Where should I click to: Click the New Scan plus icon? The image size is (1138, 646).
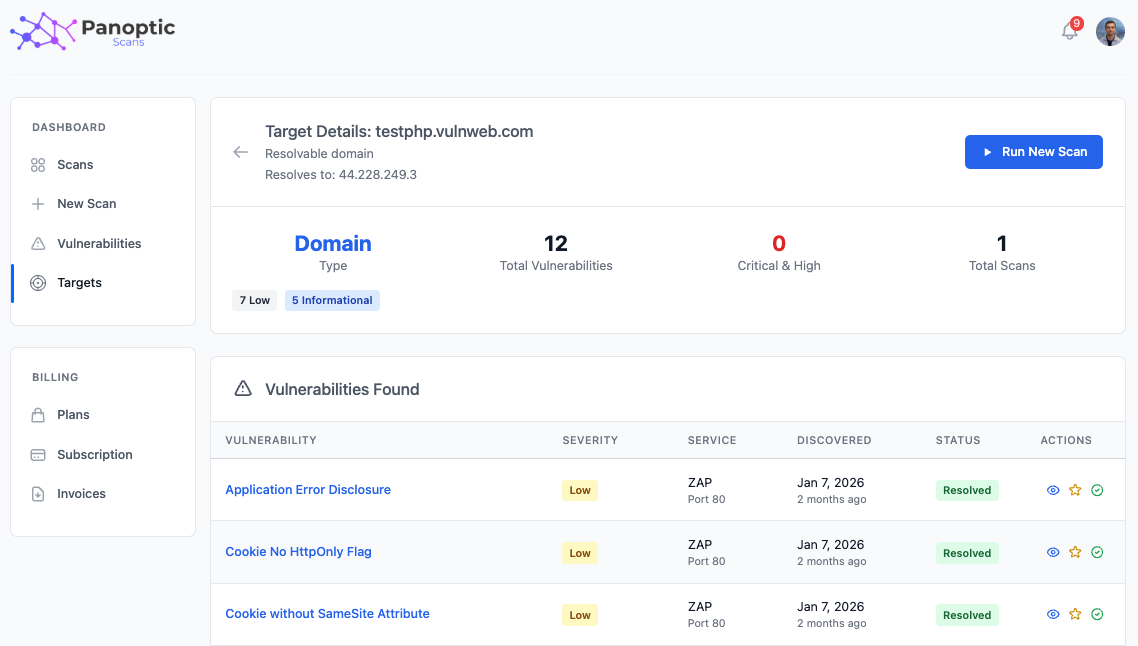(x=38, y=203)
